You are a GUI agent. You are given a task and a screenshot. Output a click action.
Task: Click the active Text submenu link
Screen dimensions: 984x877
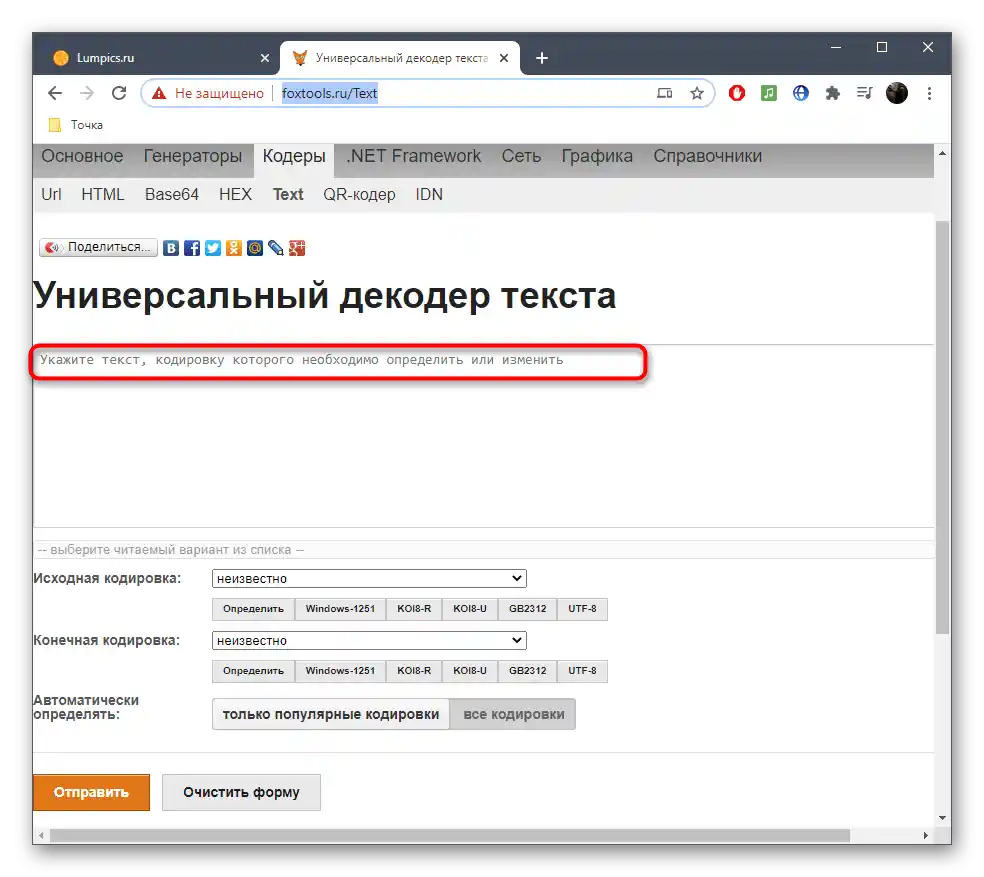click(288, 195)
